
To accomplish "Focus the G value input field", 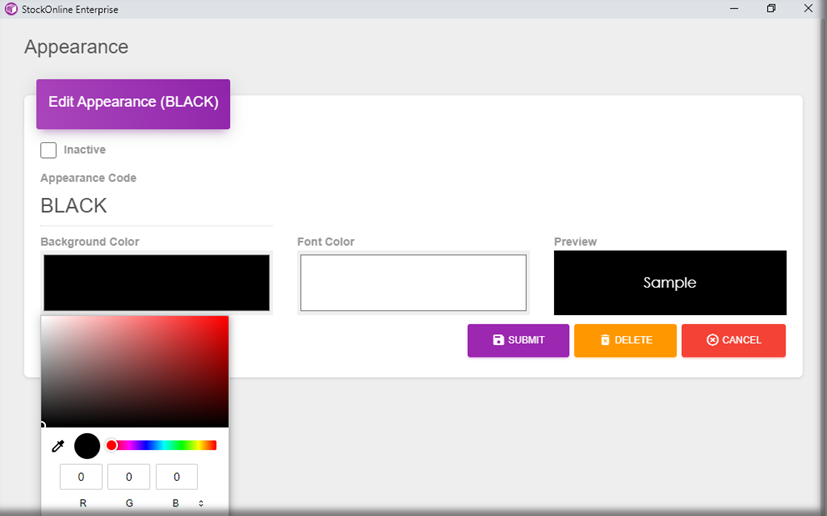I will [x=129, y=477].
